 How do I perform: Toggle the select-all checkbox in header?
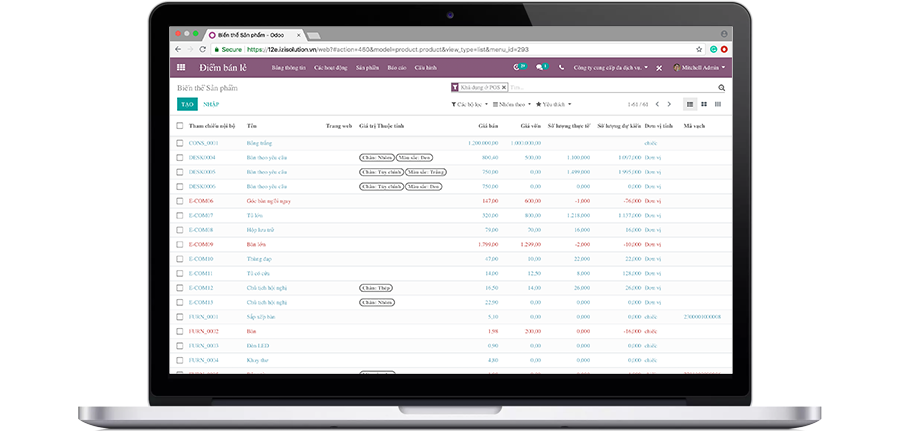(180, 126)
